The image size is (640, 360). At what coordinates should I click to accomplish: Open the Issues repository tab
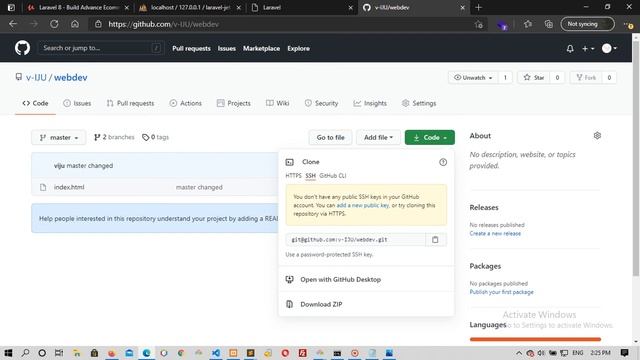tap(78, 103)
